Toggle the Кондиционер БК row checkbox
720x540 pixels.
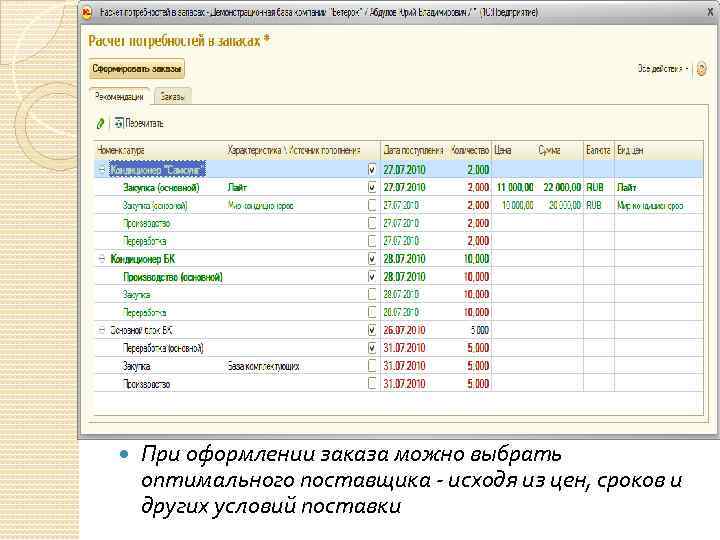[x=372, y=259]
